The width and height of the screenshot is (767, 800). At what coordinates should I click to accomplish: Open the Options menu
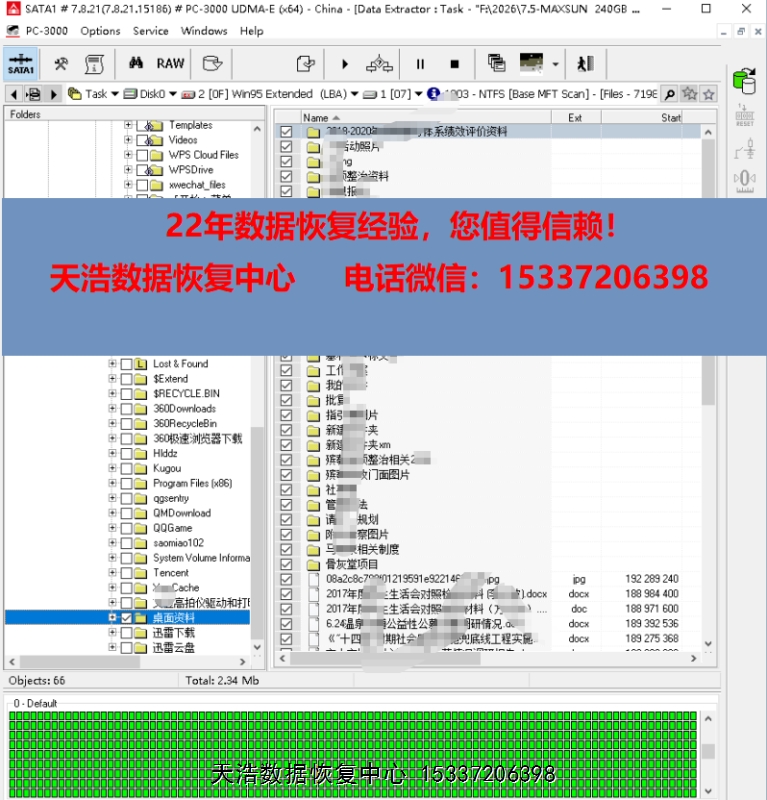point(100,31)
